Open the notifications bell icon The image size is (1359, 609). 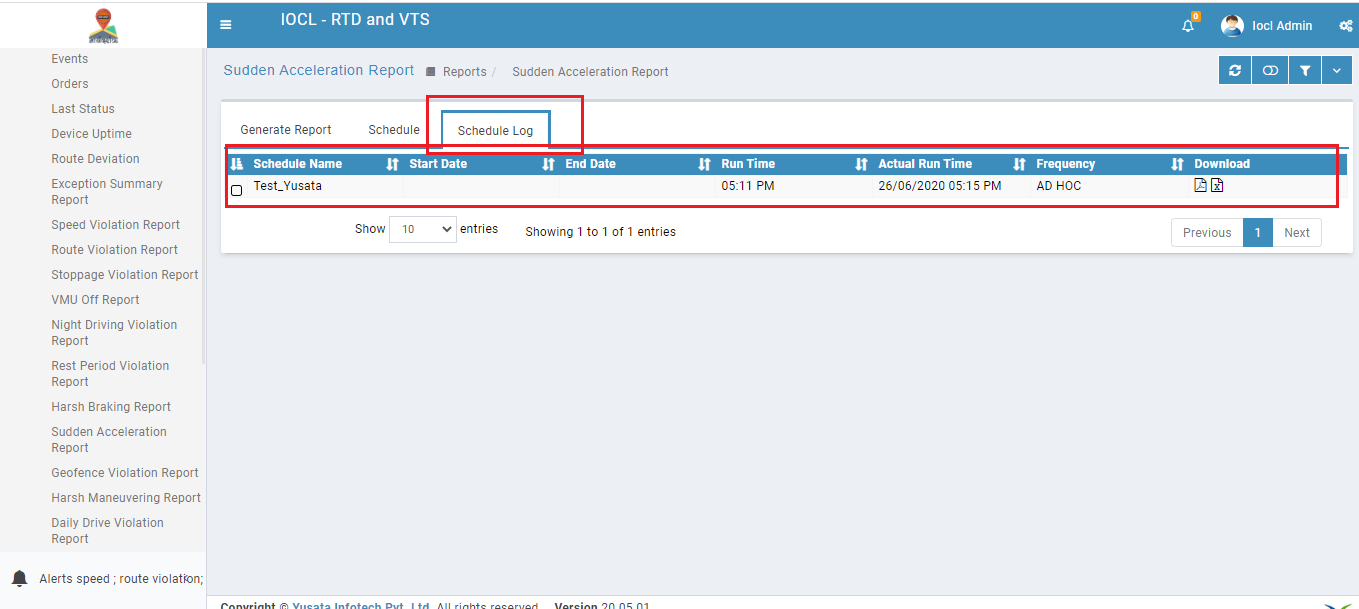point(1188,26)
